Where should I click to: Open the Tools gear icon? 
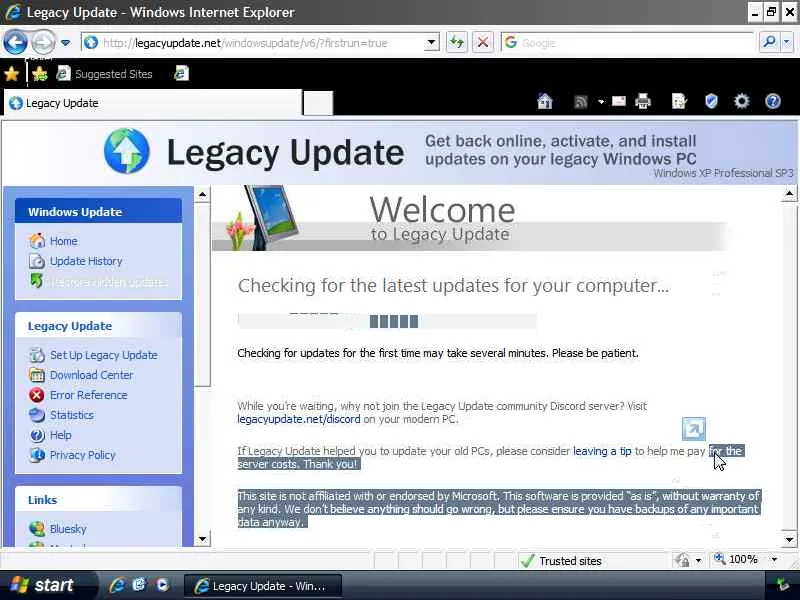tap(741, 102)
